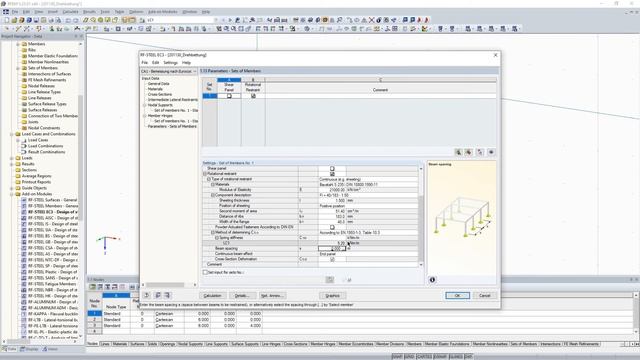The width and height of the screenshot is (640, 360).
Task: Collapse the Component description group
Action: click(213, 195)
